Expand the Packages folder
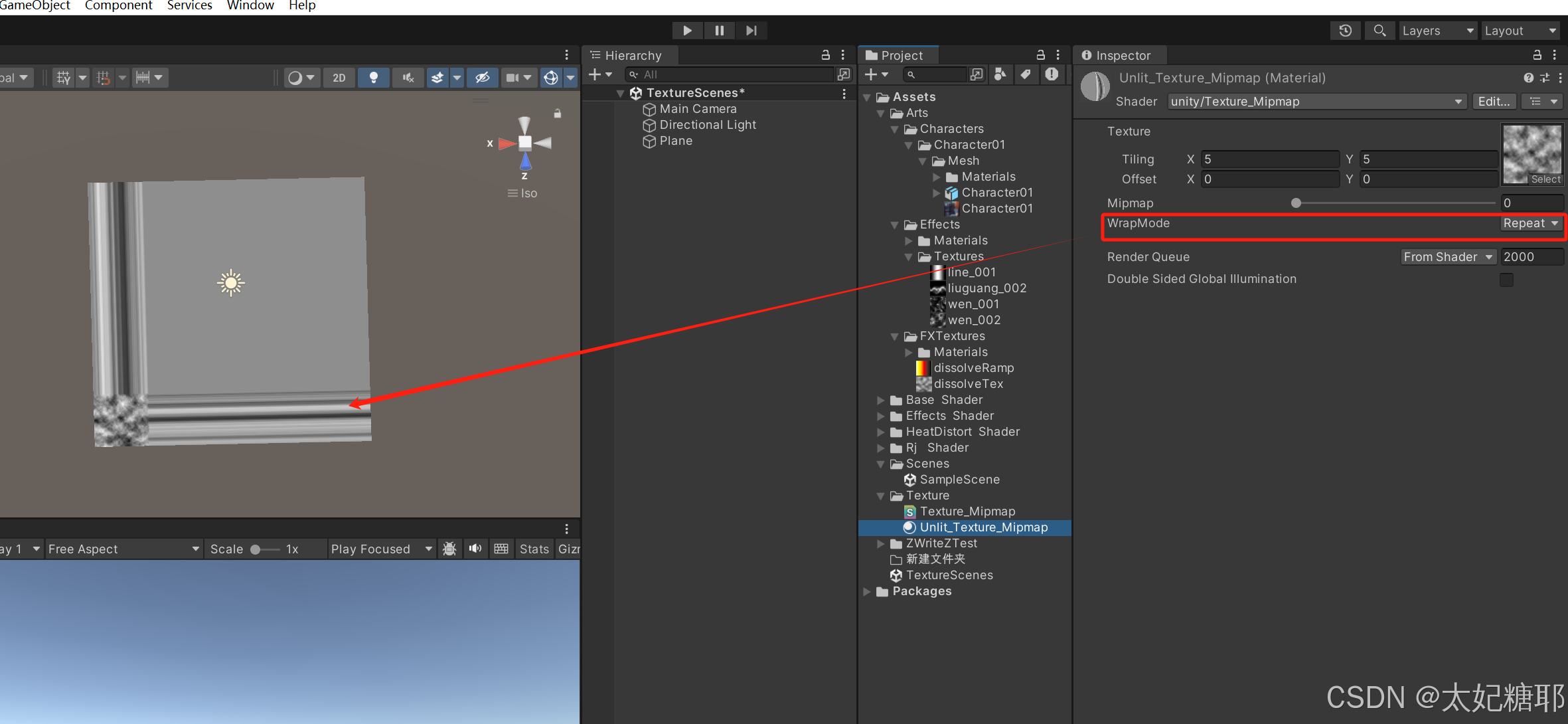The height and width of the screenshot is (724, 1568). (x=867, y=591)
